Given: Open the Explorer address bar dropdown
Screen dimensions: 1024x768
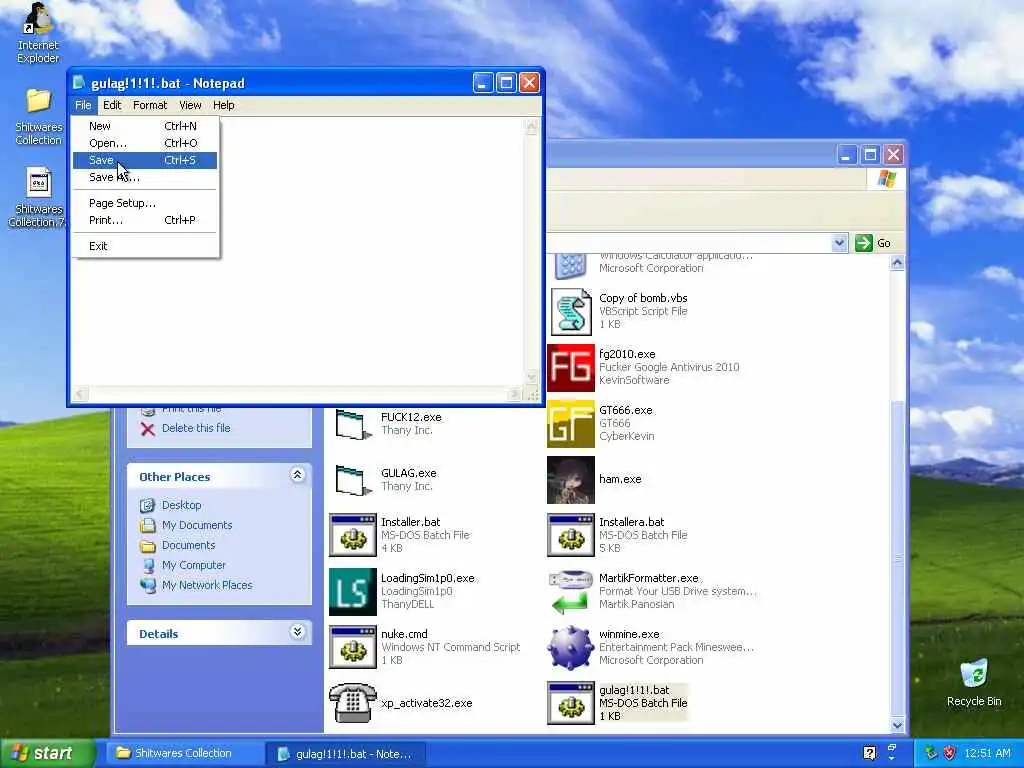Looking at the screenshot, I should click(x=839, y=243).
